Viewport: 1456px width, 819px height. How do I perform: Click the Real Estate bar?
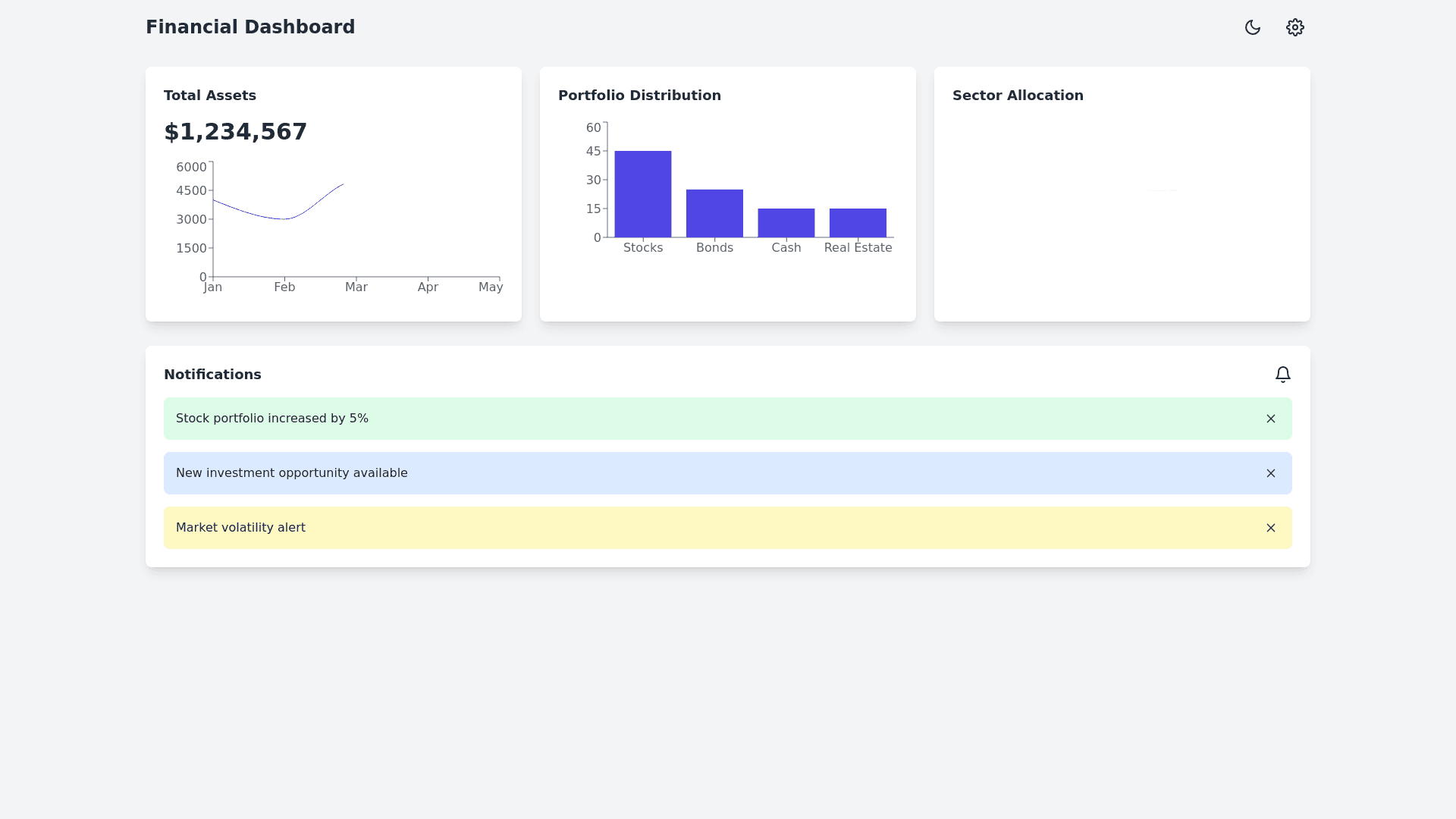[x=857, y=223]
